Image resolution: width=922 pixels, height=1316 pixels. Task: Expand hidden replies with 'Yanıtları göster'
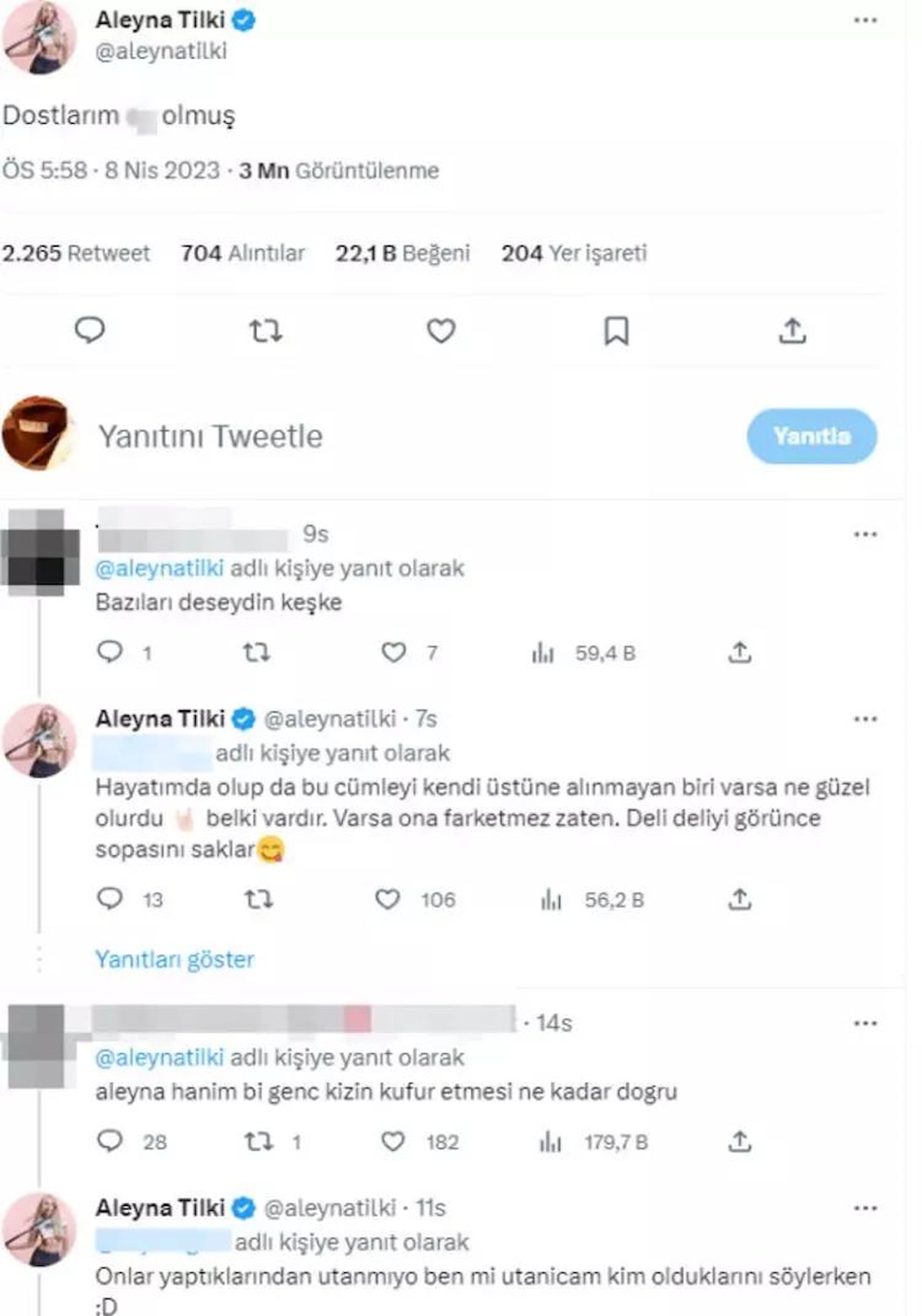[174, 959]
